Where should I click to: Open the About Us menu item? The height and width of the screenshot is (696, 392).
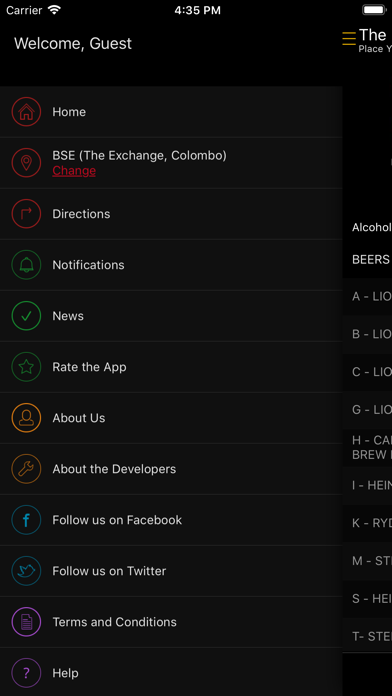(x=171, y=418)
